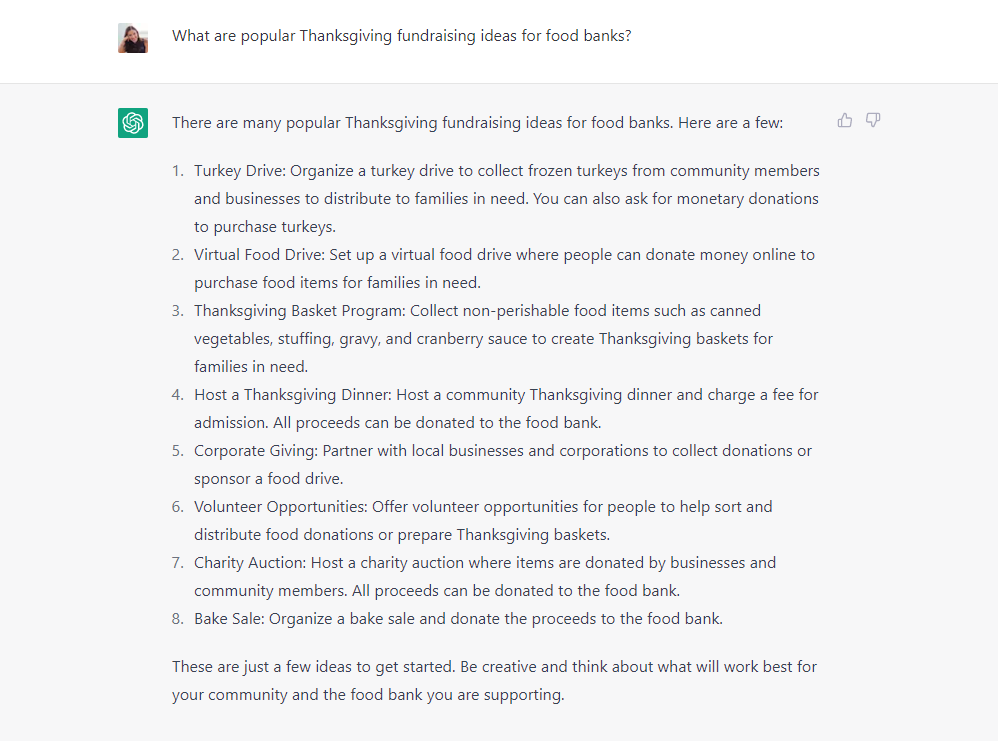Screen dimensions: 998x741
Task: Click the 'Virtual Food Drive' list item
Action: click(505, 269)
